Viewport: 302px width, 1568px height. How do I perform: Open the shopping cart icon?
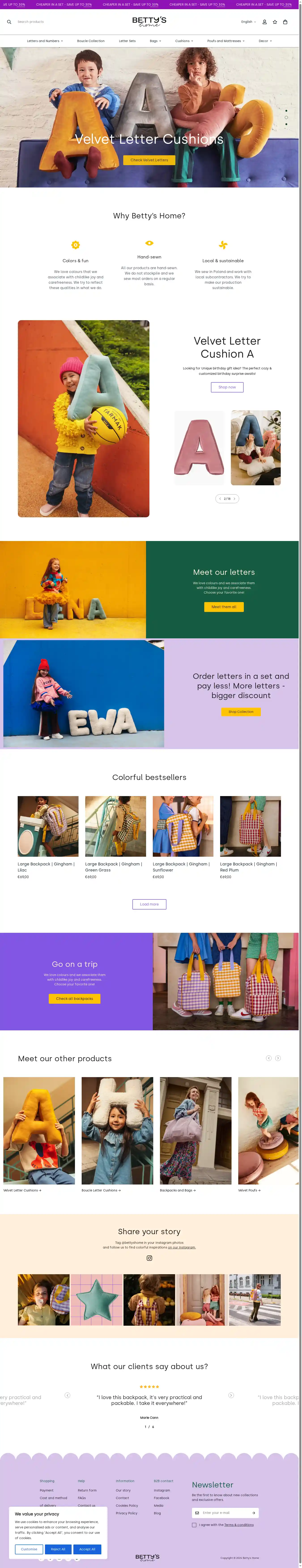(285, 22)
